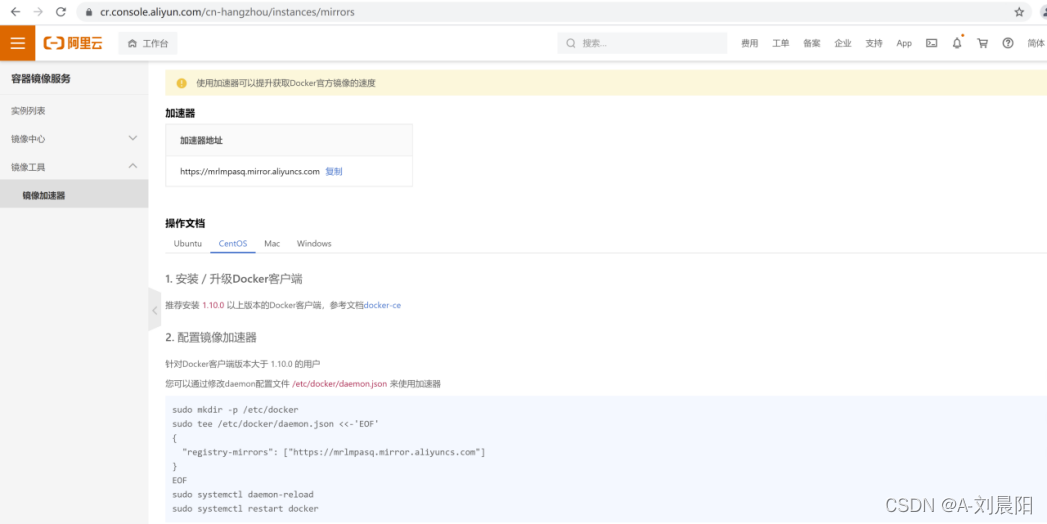
Task: Click the yellow info warning icon
Action: pyautogui.click(x=182, y=83)
